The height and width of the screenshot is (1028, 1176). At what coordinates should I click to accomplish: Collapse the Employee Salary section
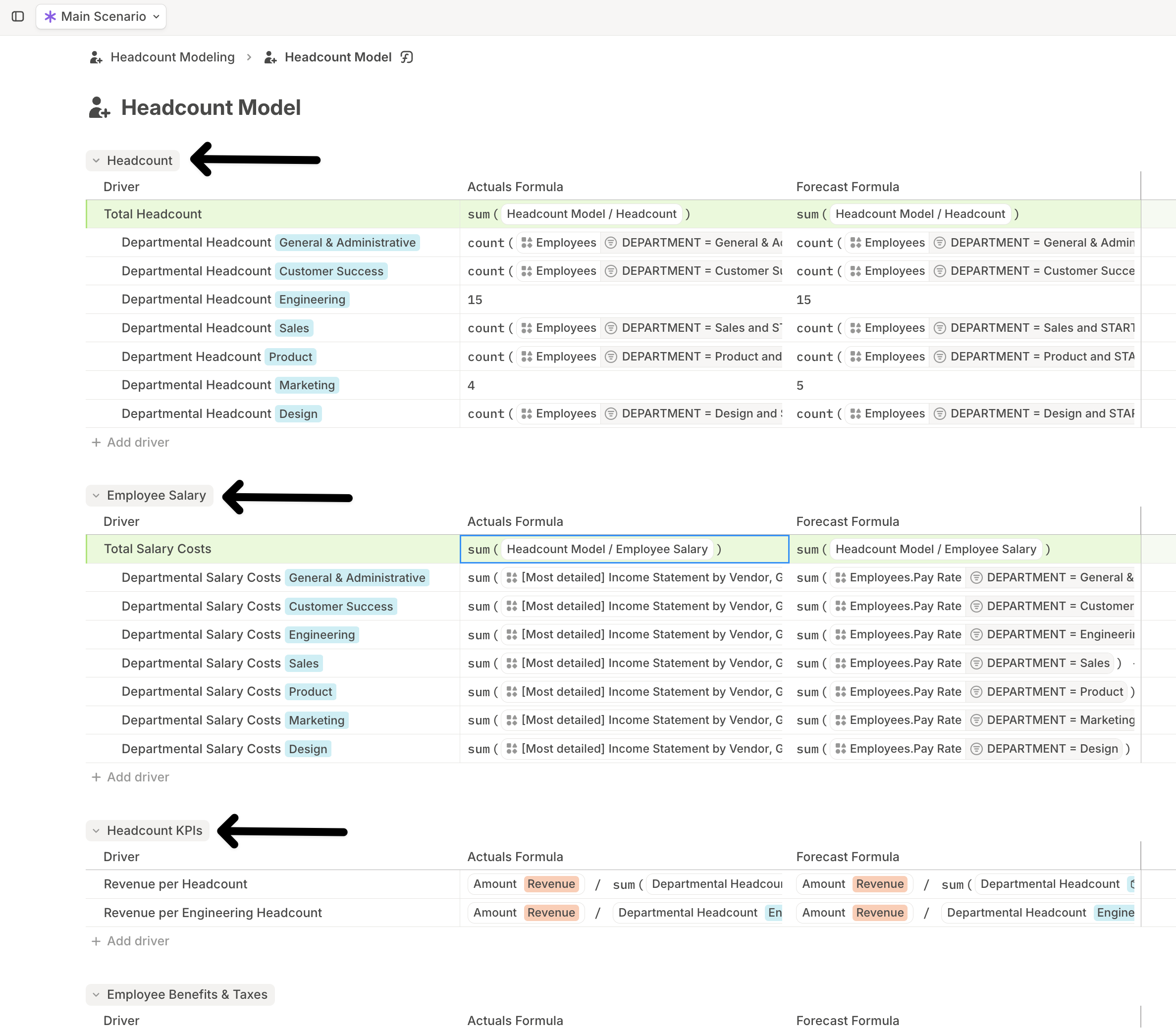coord(97,496)
